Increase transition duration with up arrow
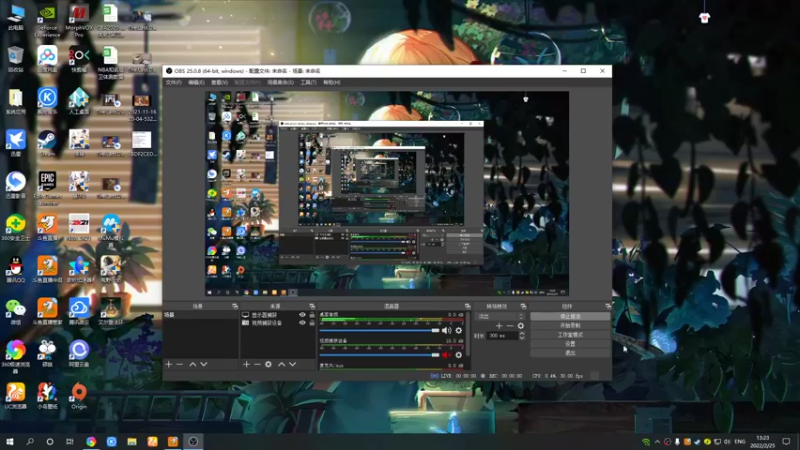800x450 pixels. pyautogui.click(x=521, y=334)
